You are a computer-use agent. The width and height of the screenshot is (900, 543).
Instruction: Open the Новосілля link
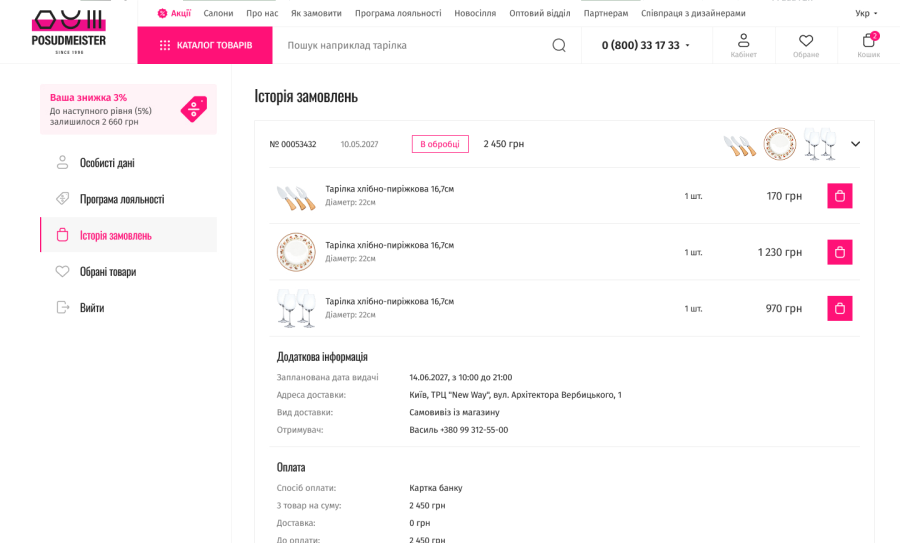coord(475,13)
